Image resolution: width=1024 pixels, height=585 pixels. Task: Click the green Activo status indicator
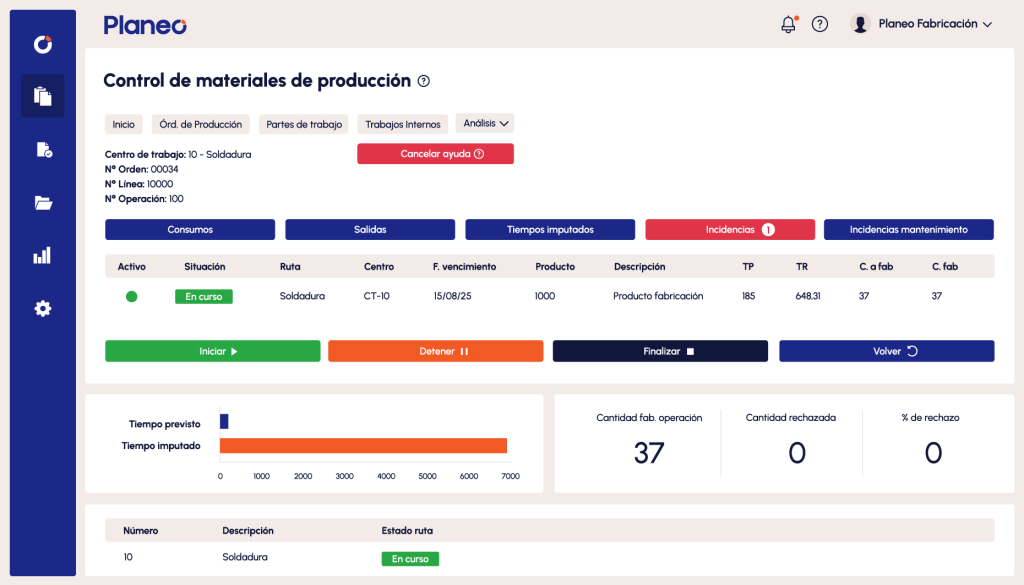point(131,295)
